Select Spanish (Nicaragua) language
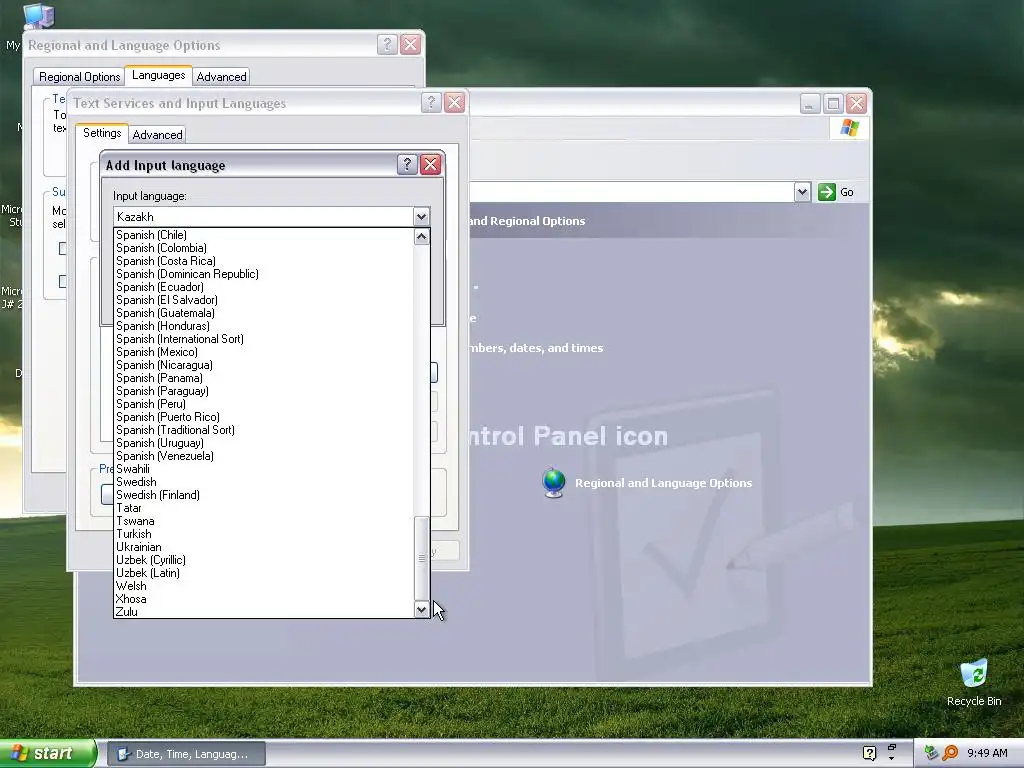The width and height of the screenshot is (1024, 768). point(164,365)
